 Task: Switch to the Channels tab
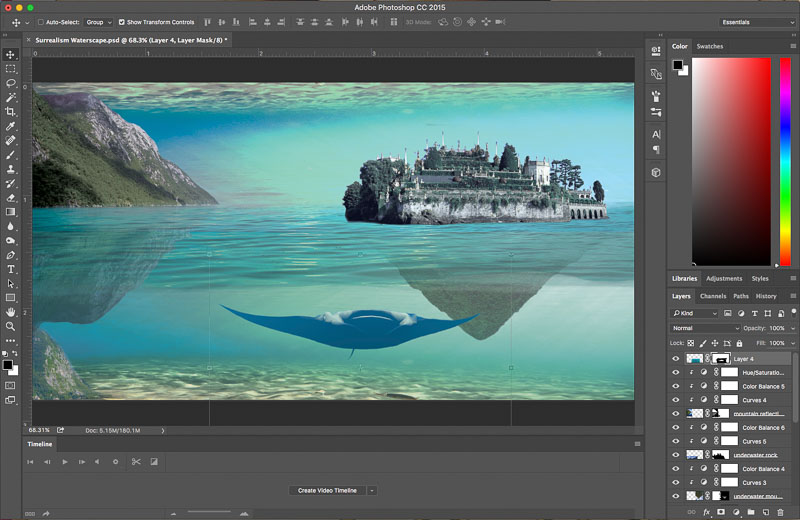pos(713,296)
